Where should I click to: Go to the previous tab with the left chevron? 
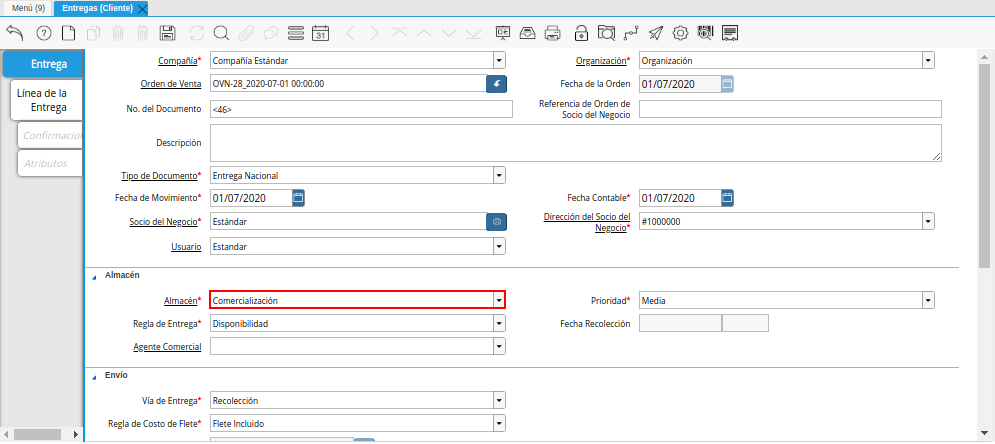pos(351,33)
